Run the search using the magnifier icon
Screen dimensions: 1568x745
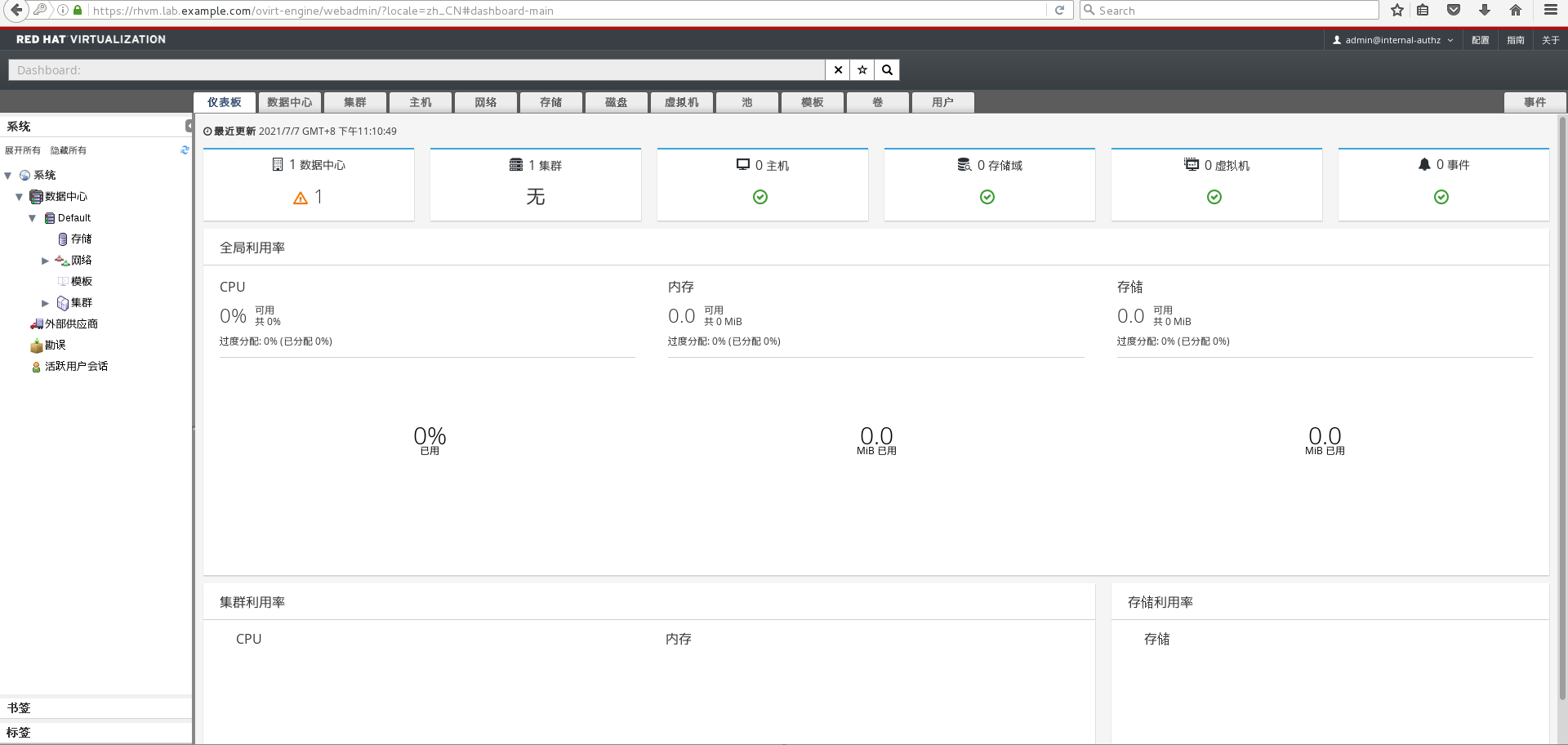(x=887, y=69)
